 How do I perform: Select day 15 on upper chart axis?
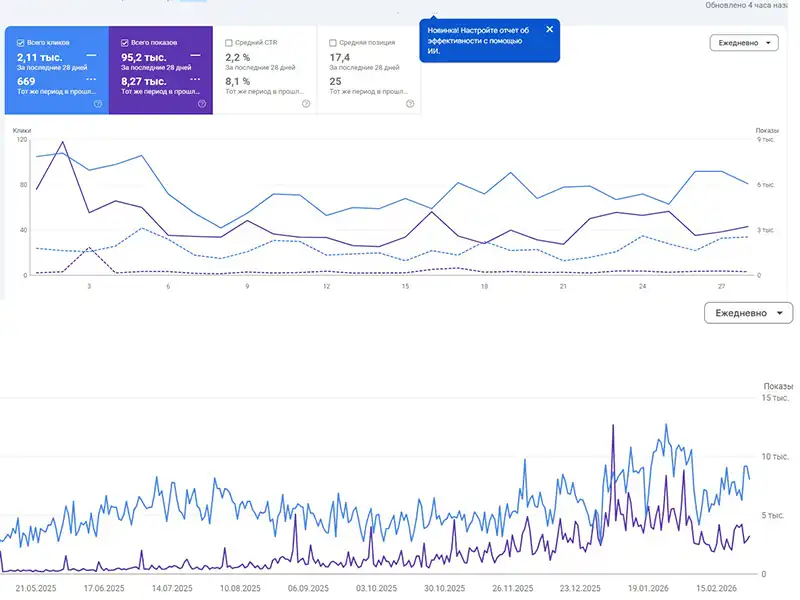pos(405,286)
